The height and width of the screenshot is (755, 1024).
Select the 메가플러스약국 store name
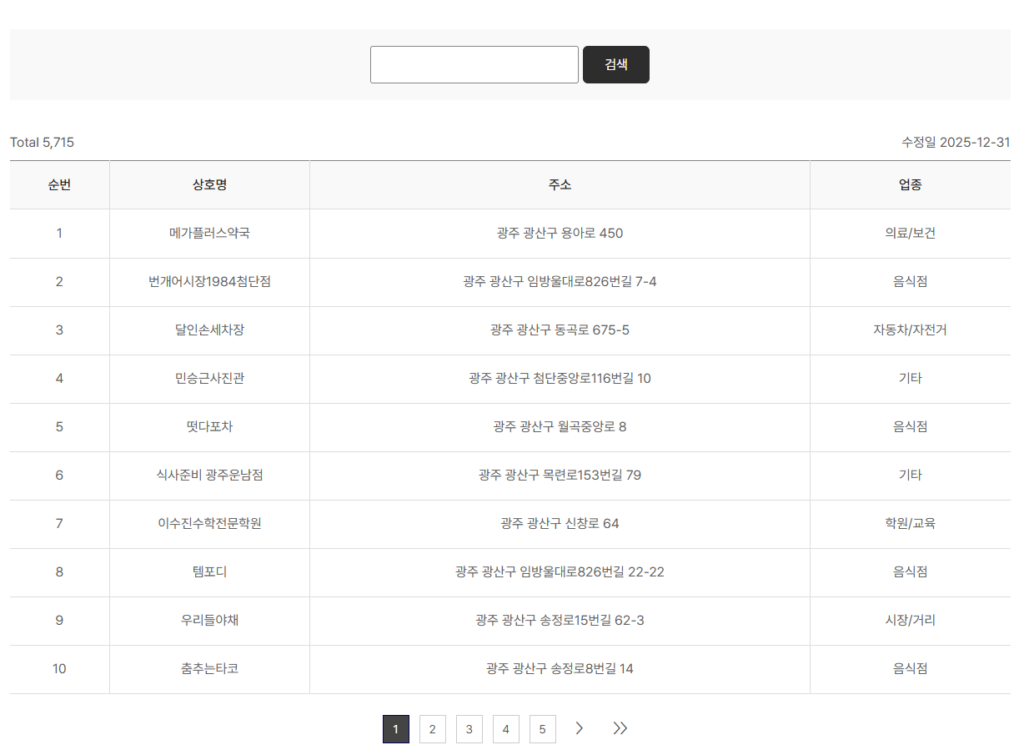click(209, 233)
